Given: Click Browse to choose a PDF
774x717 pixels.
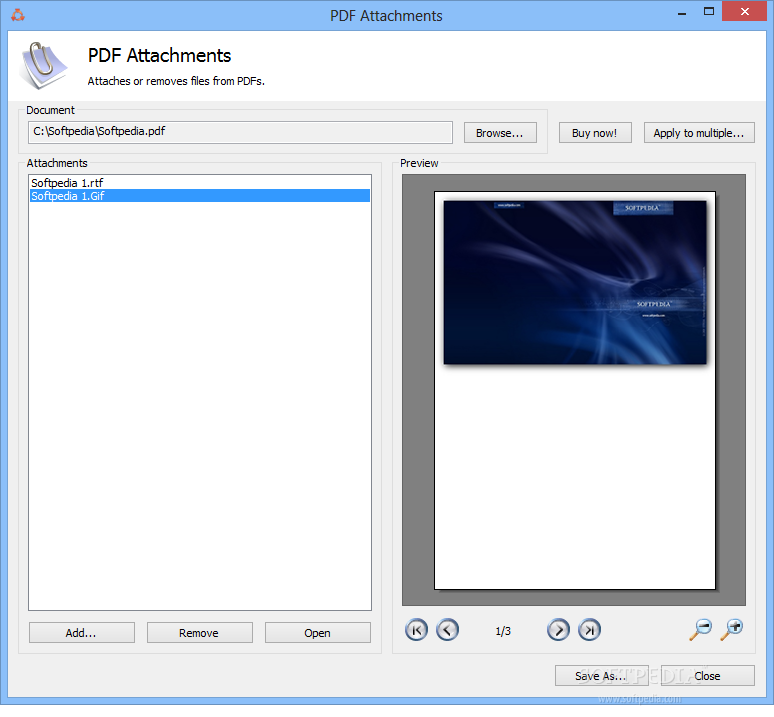Looking at the screenshot, I should click(x=500, y=133).
